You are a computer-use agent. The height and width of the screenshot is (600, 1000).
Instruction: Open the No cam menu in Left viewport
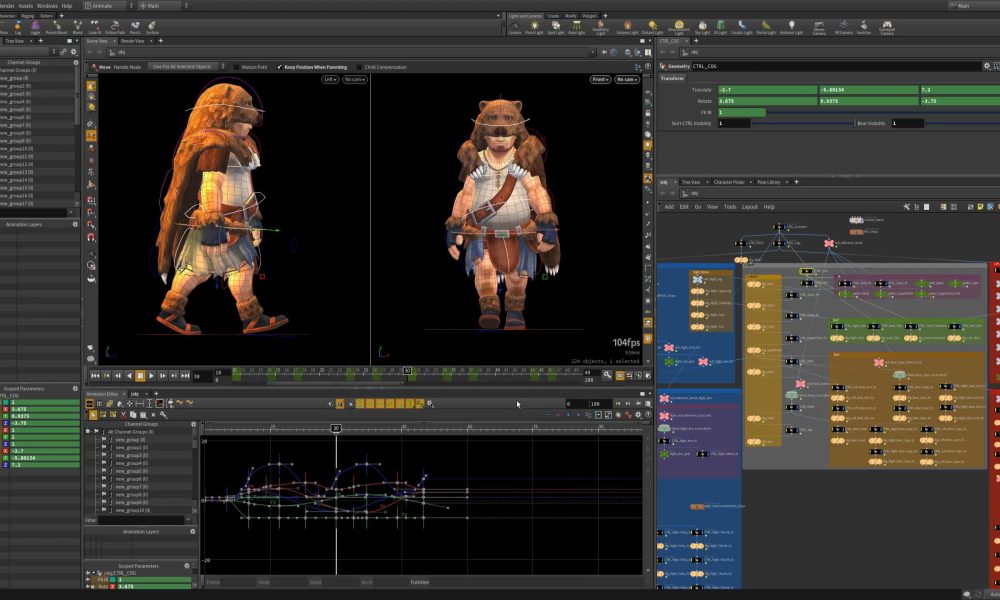point(355,80)
